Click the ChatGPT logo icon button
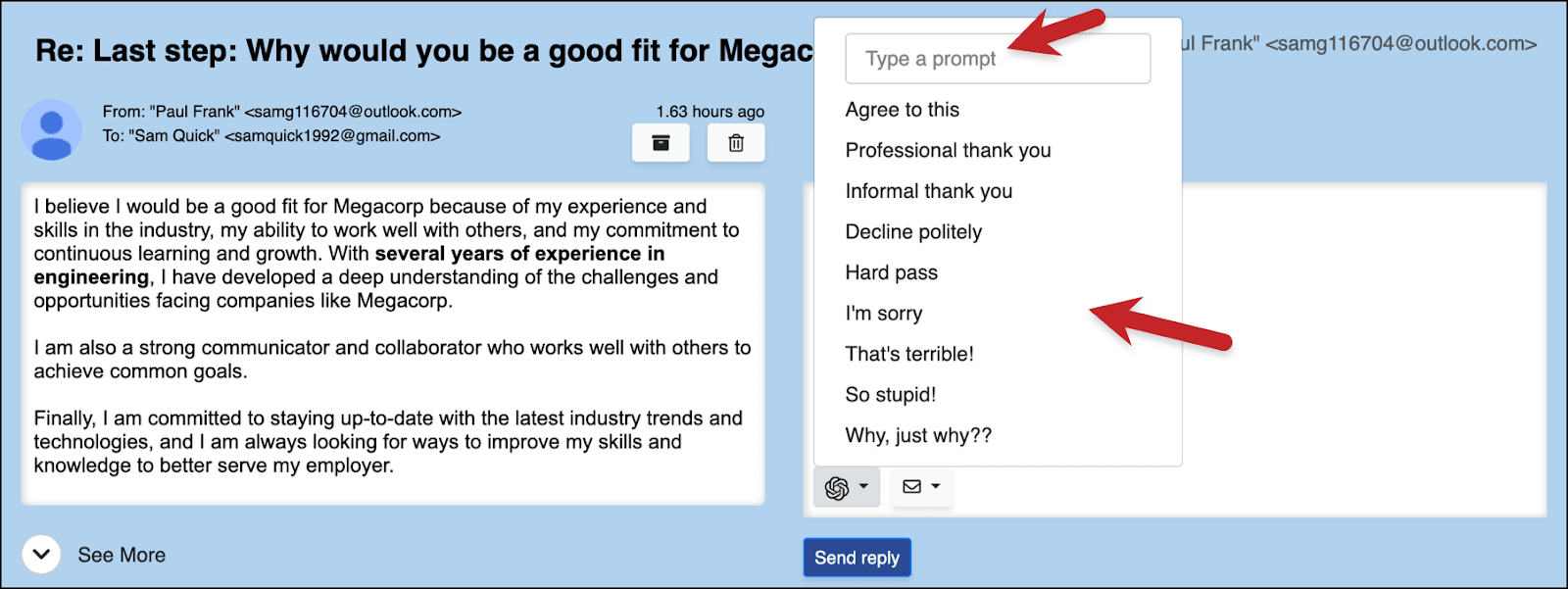Viewport: 1568px width, 589px height. (837, 487)
